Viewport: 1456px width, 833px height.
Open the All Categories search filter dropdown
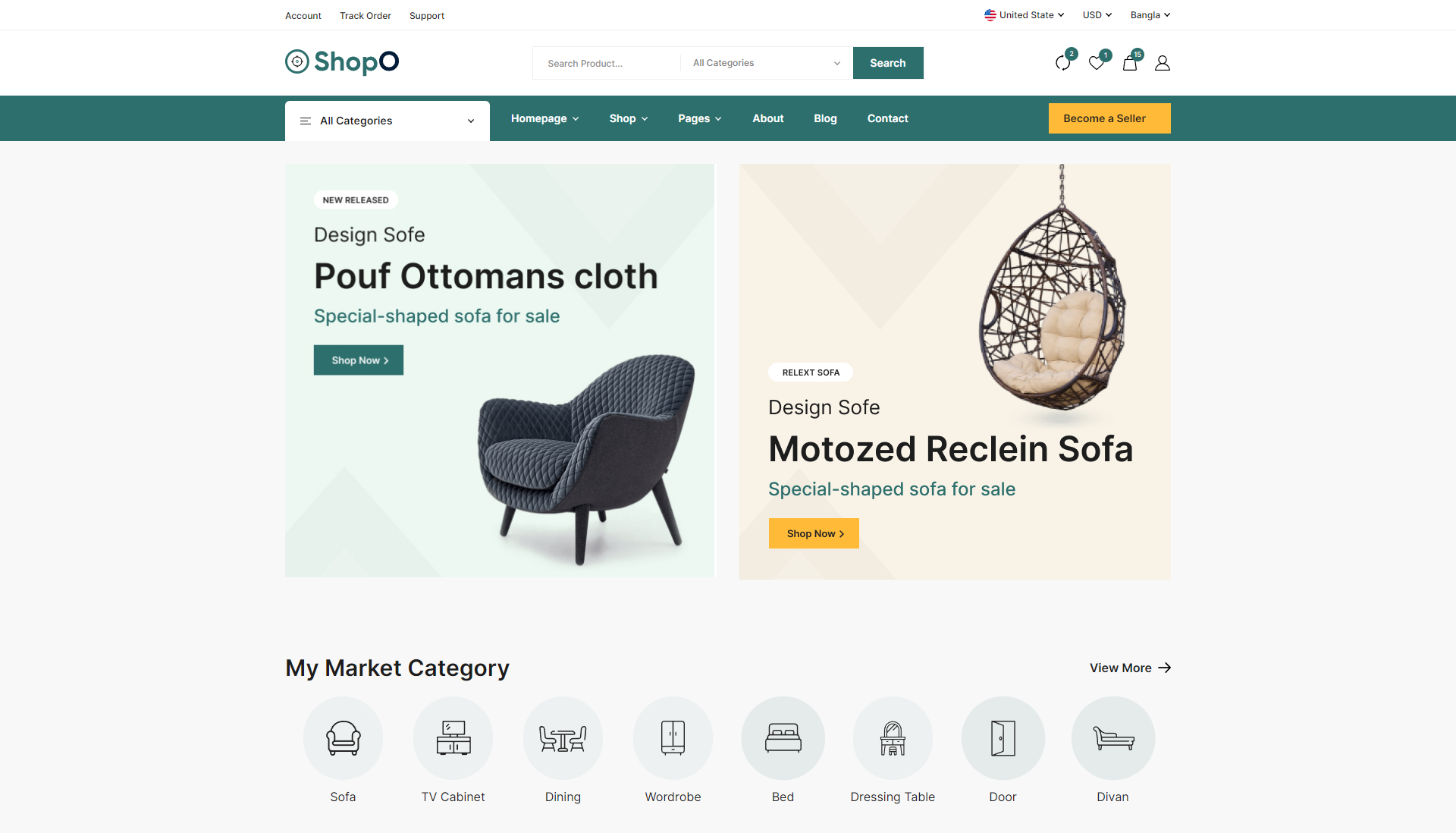tap(767, 63)
